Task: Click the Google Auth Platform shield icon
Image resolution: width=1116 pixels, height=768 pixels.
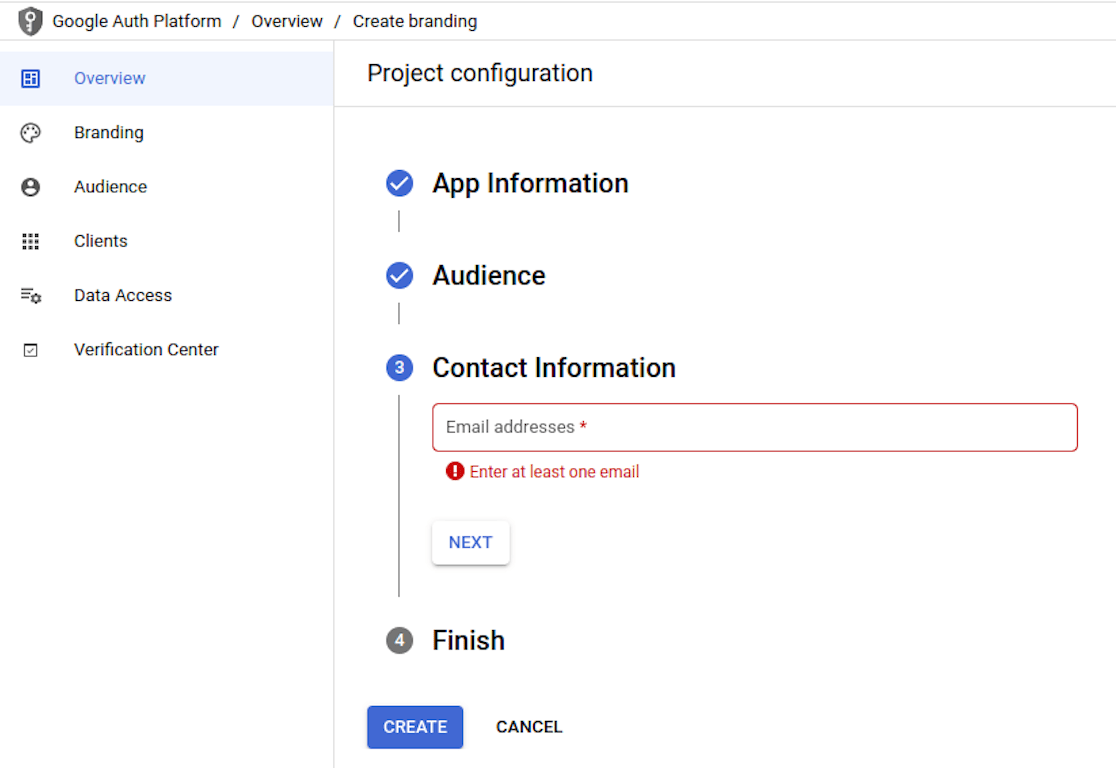Action: click(x=30, y=21)
